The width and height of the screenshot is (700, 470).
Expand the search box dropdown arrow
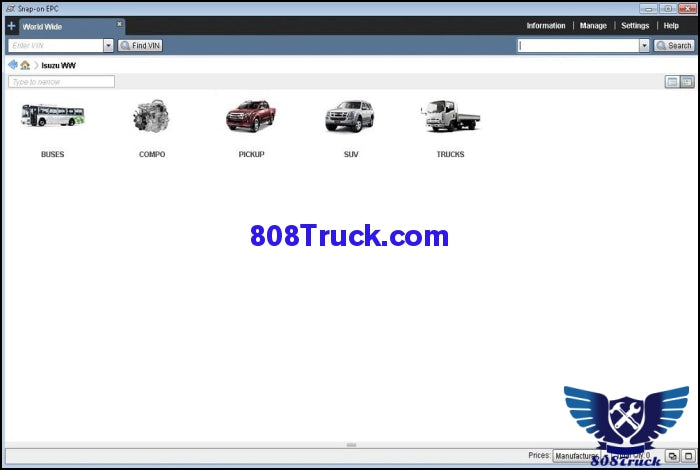click(x=644, y=46)
